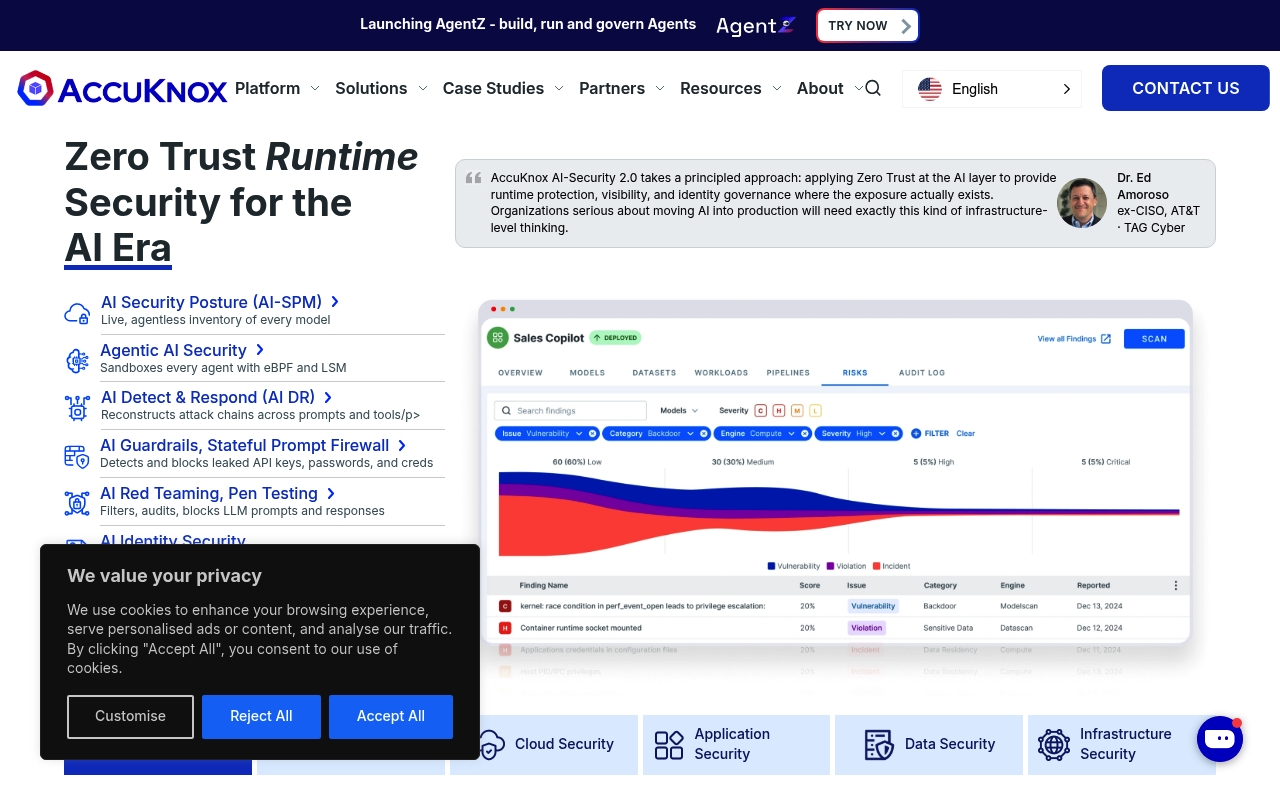This screenshot has height=800, width=1280.
Task: Select the RISKS tab
Action: (x=855, y=373)
